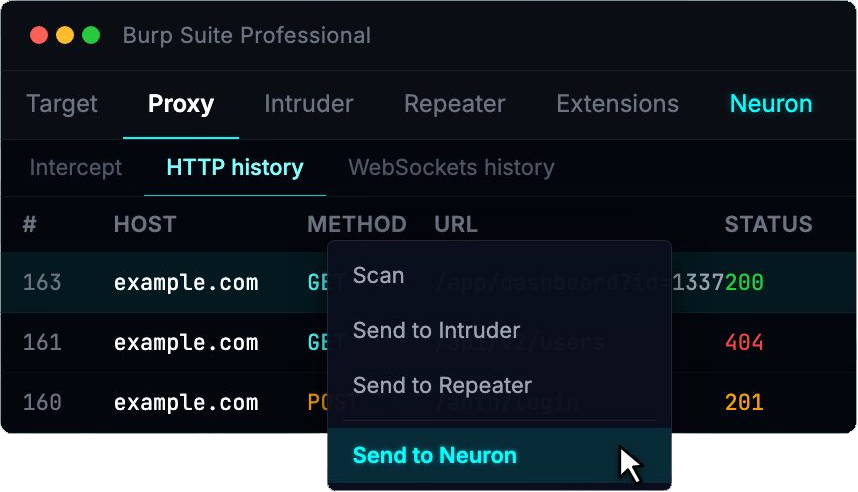Open the Intruder tab
Image resolution: width=858 pixels, height=492 pixels.
pos(309,104)
